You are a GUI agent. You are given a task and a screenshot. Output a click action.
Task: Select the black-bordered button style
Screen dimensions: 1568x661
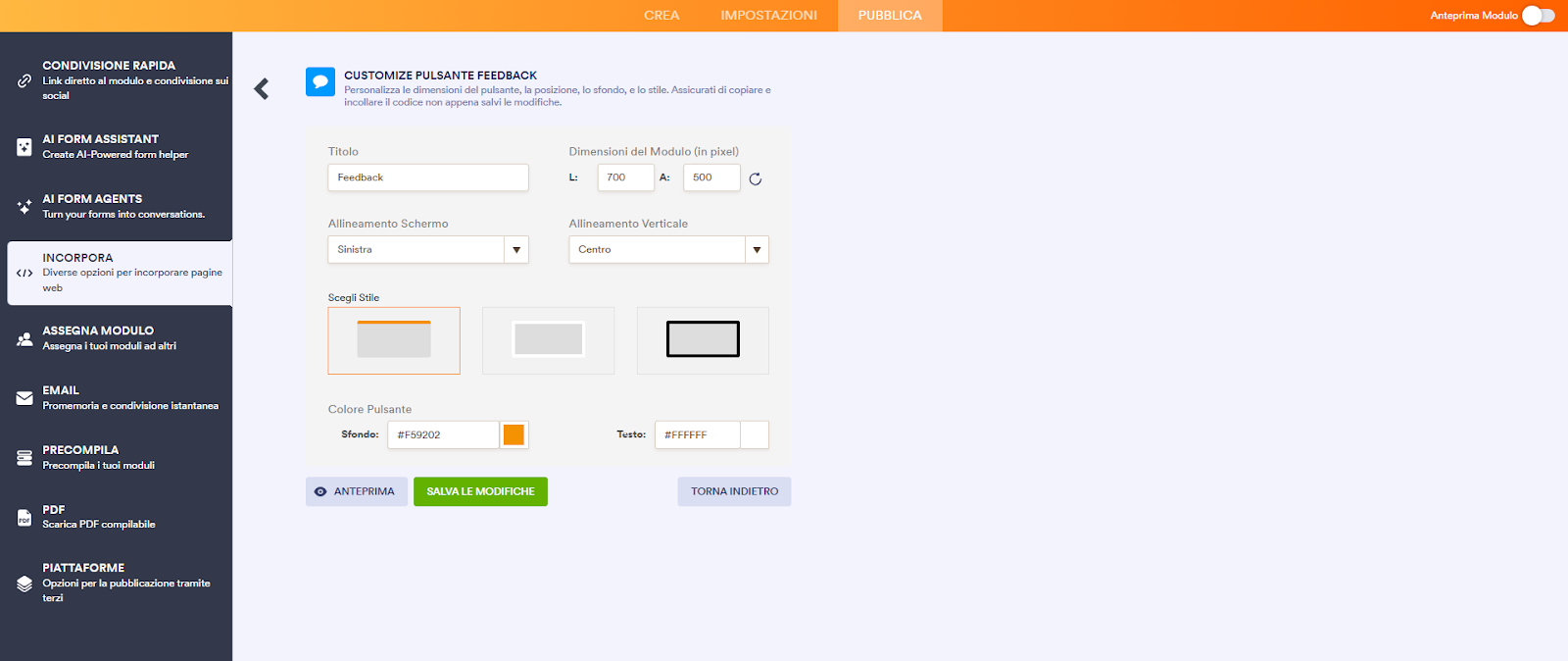pyautogui.click(x=703, y=340)
